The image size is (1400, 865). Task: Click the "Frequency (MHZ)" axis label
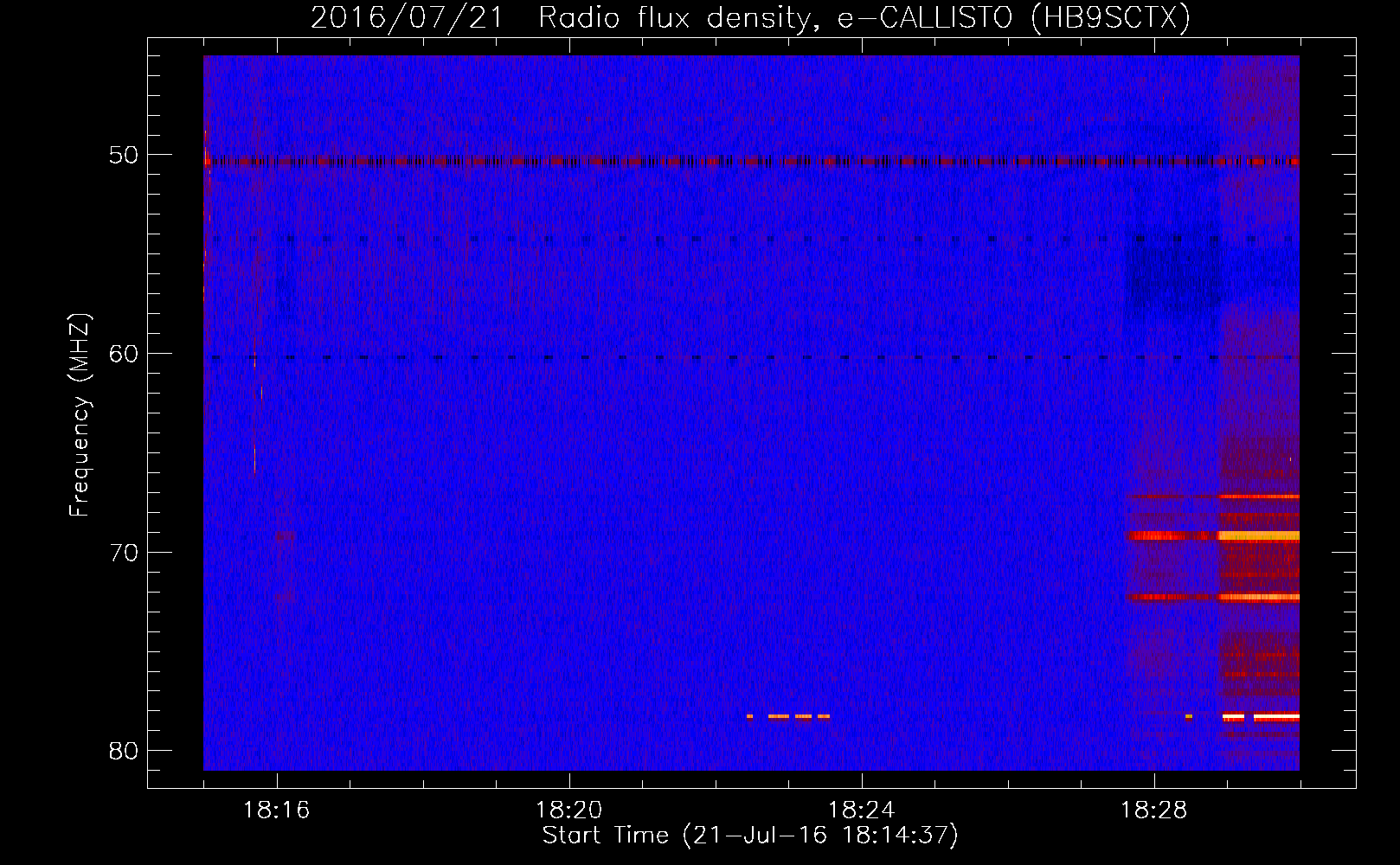[x=80, y=415]
